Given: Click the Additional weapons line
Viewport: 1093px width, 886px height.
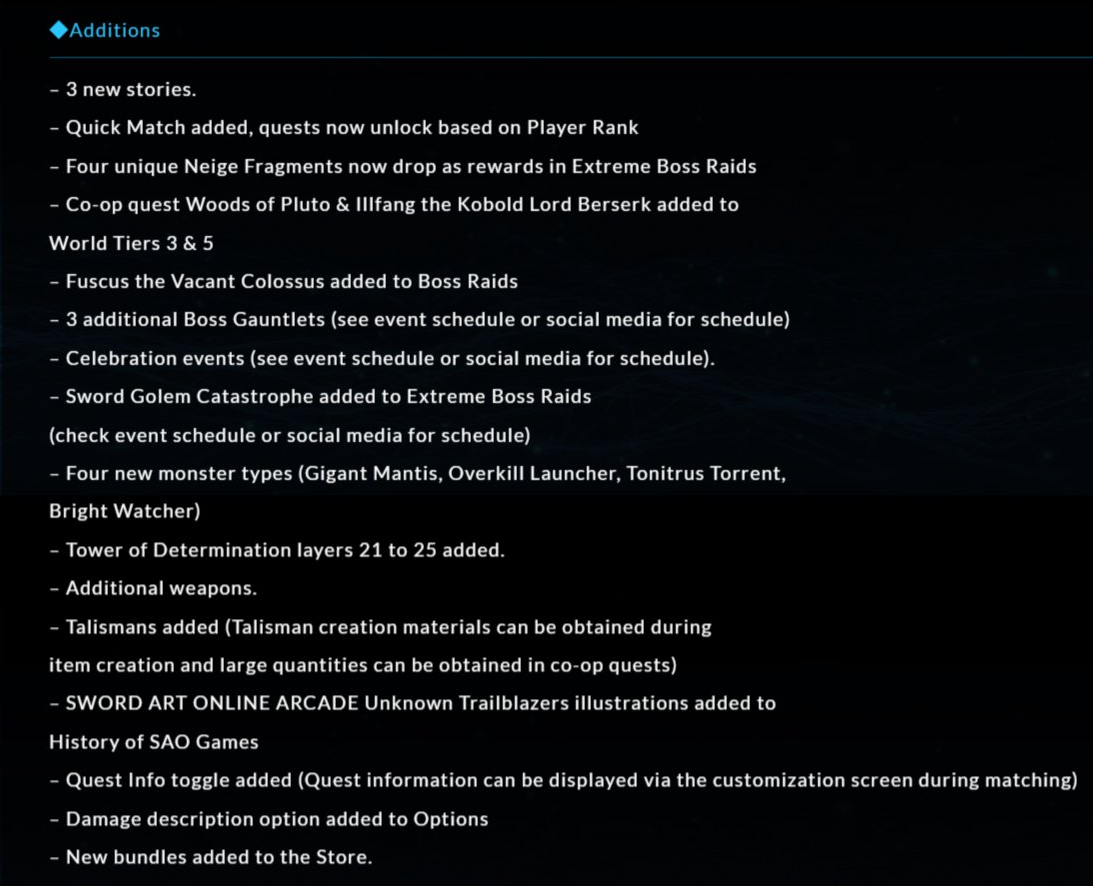Looking at the screenshot, I should 153,588.
